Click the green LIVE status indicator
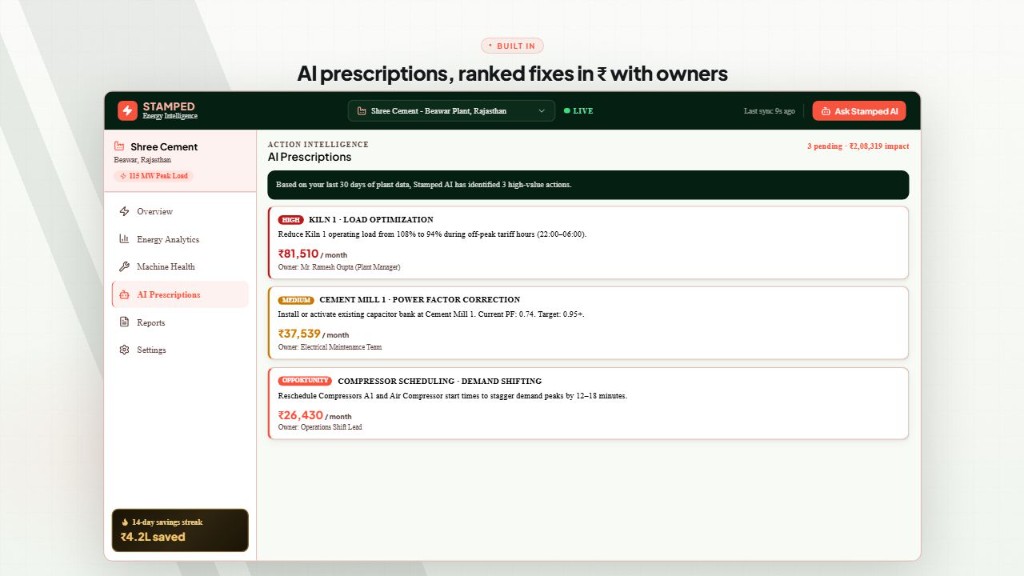 point(579,111)
